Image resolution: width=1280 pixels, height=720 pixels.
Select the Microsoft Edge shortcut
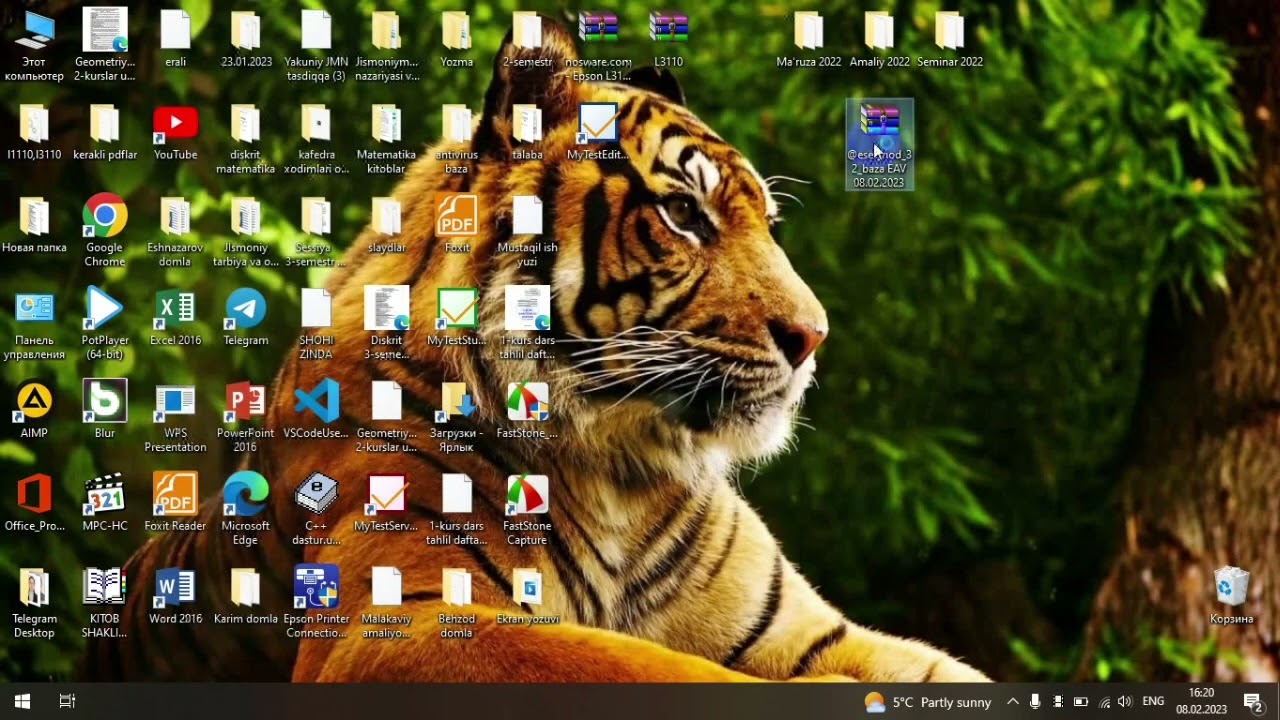pos(246,511)
